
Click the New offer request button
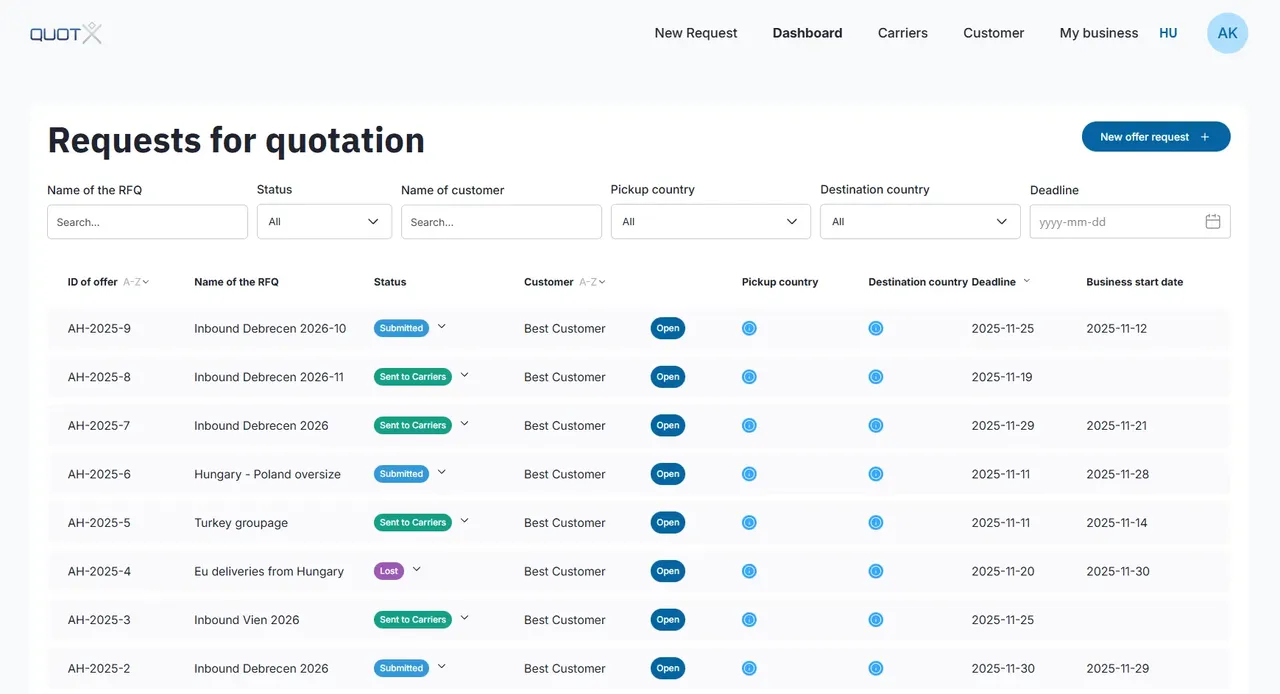pyautogui.click(x=1155, y=137)
